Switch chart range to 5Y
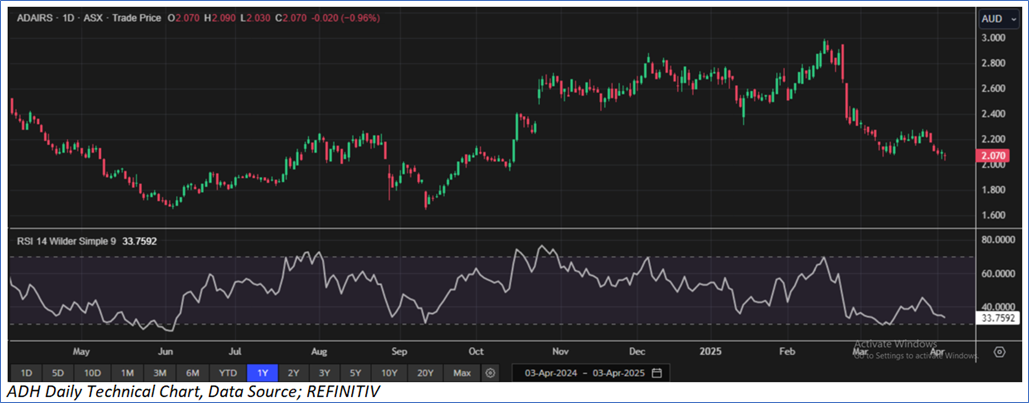Image resolution: width=1029 pixels, height=403 pixels. tap(357, 373)
